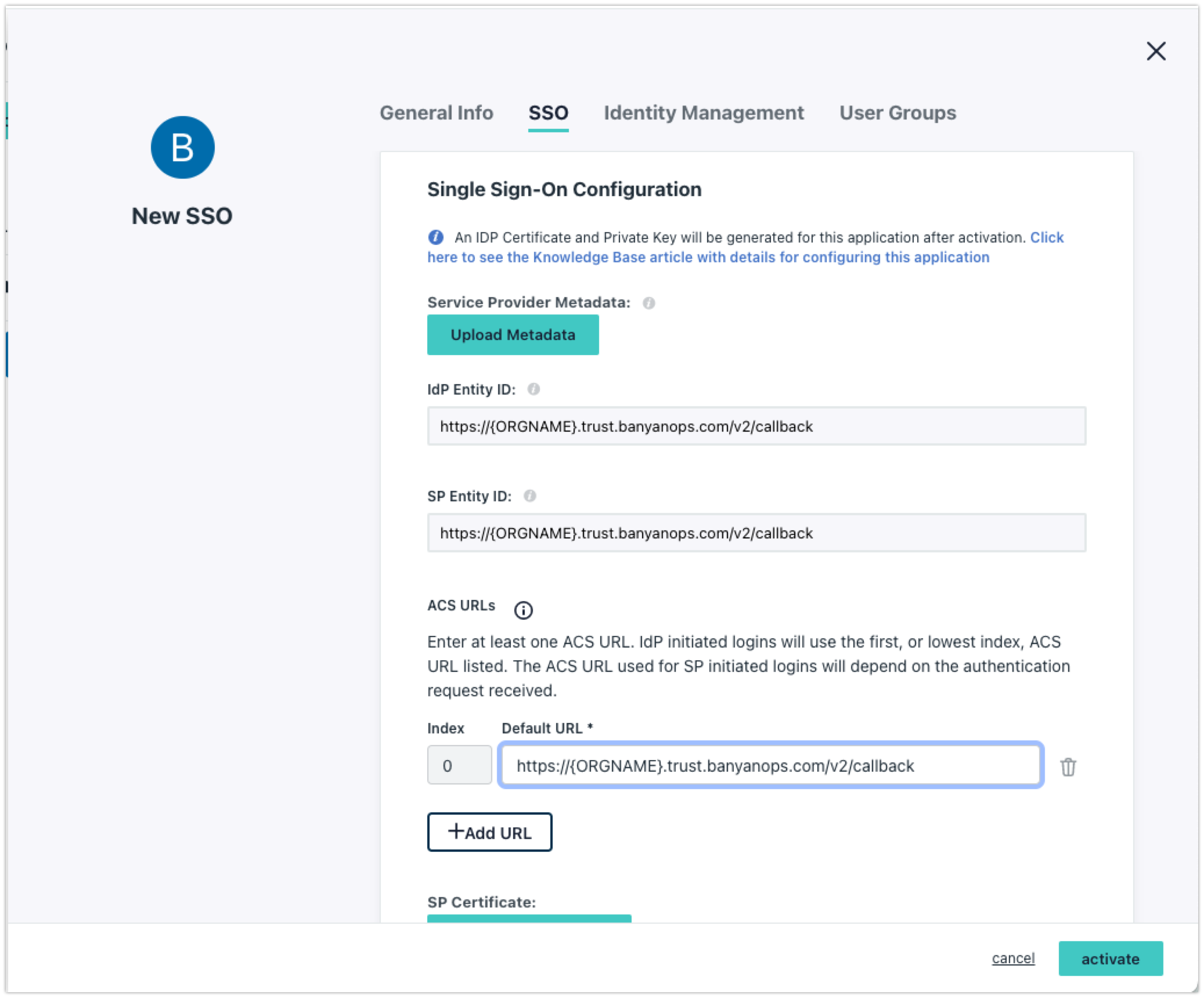Click the info icon beside Service Provider Metadata

[x=648, y=303]
